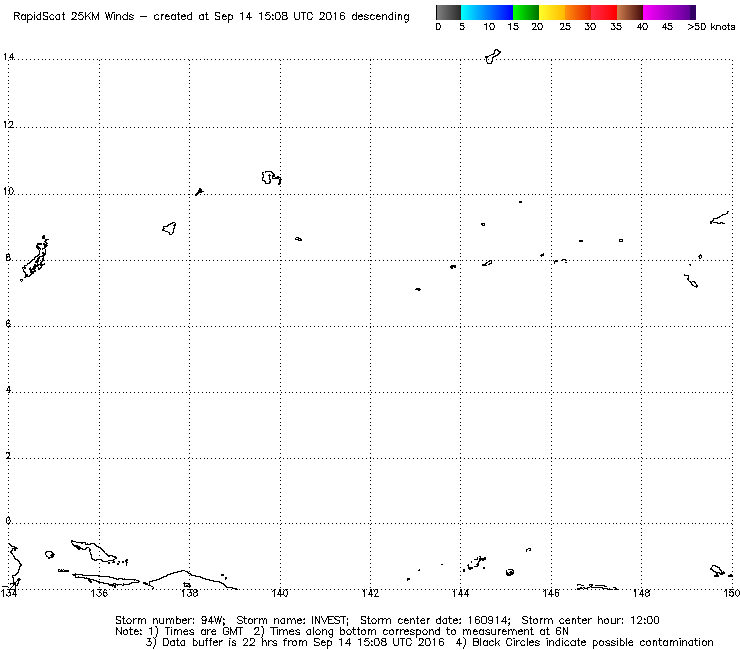Click the '136' longitude axis label
Image resolution: width=740 pixels, height=650 pixels.
point(99,593)
